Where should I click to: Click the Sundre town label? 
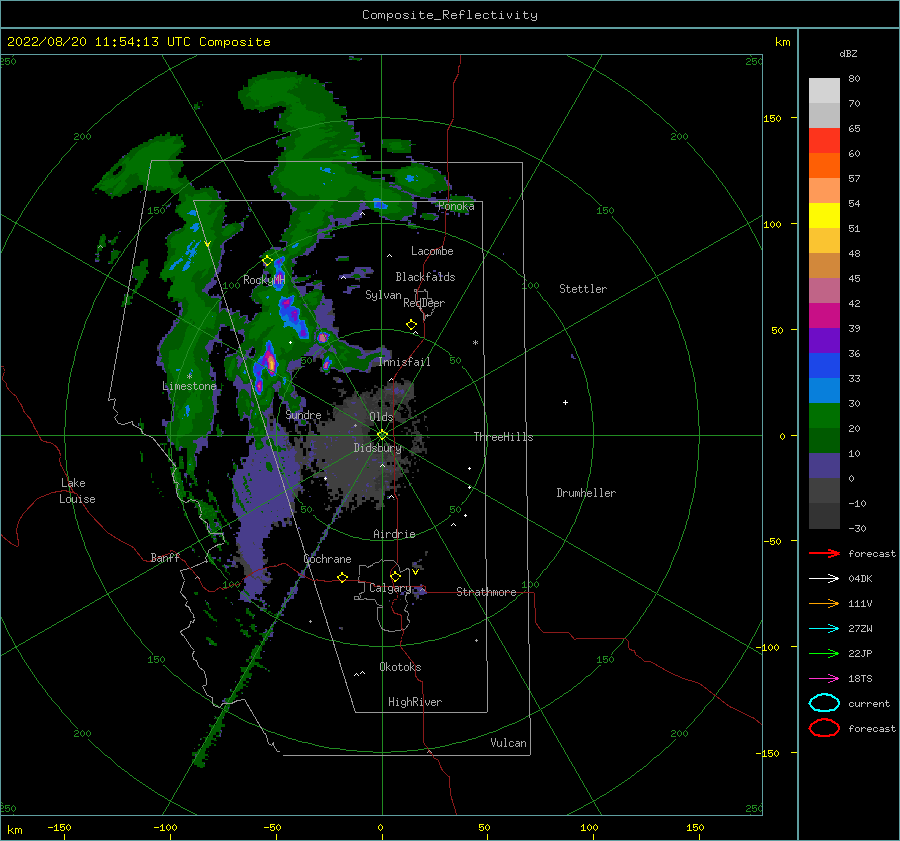(303, 415)
